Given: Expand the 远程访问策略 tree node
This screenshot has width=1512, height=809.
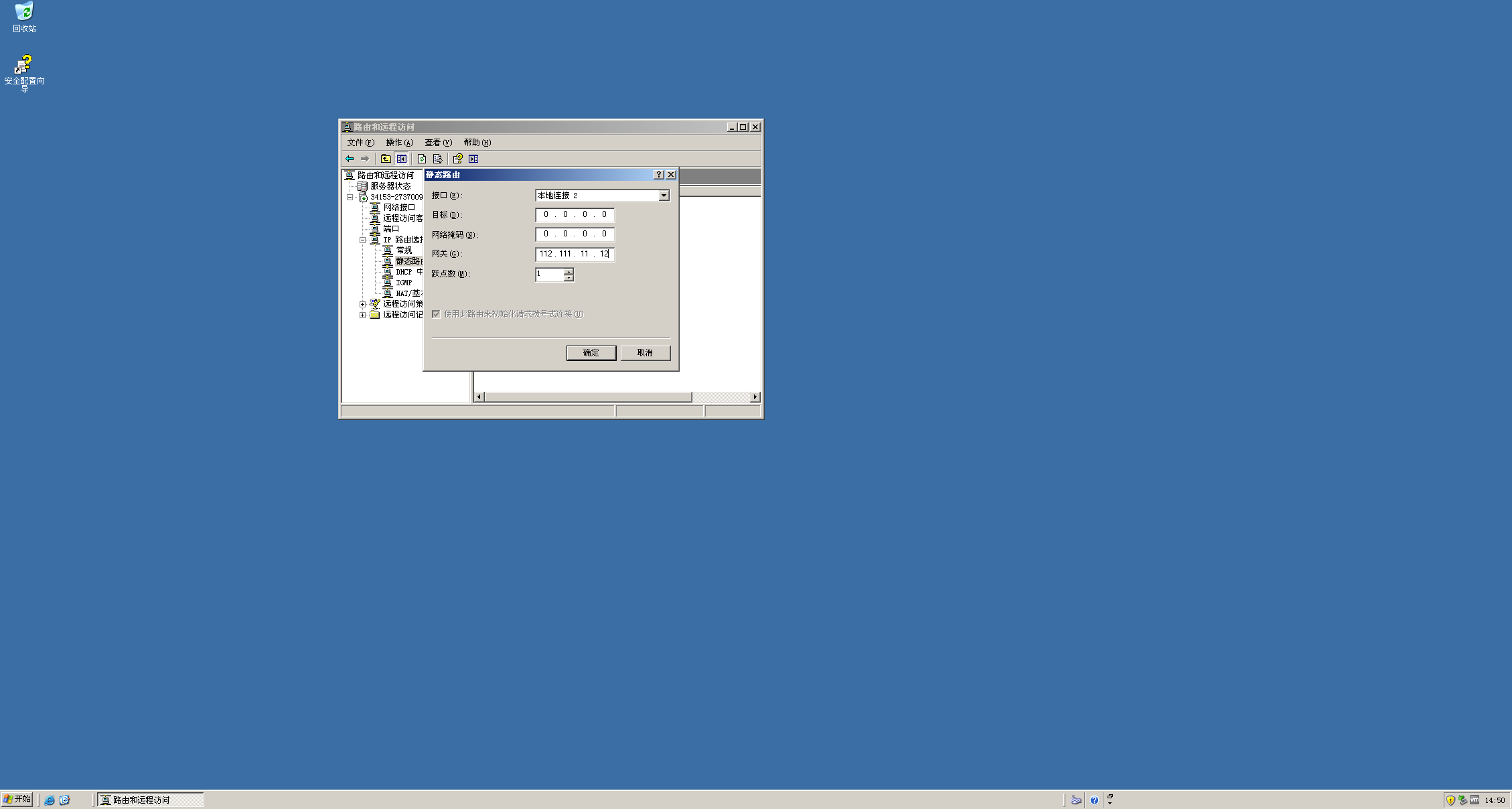Looking at the screenshot, I should (x=362, y=304).
